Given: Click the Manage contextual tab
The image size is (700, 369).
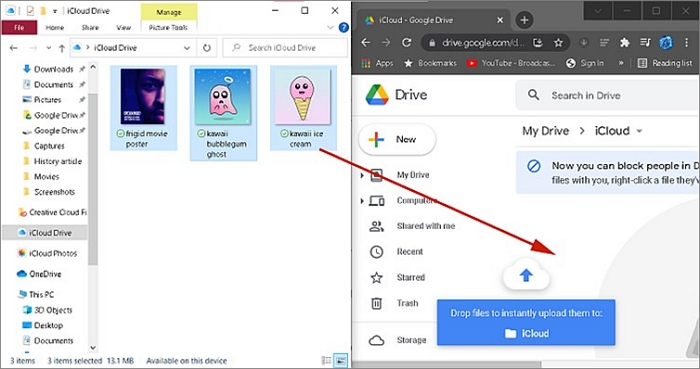Looking at the screenshot, I should pyautogui.click(x=169, y=12).
